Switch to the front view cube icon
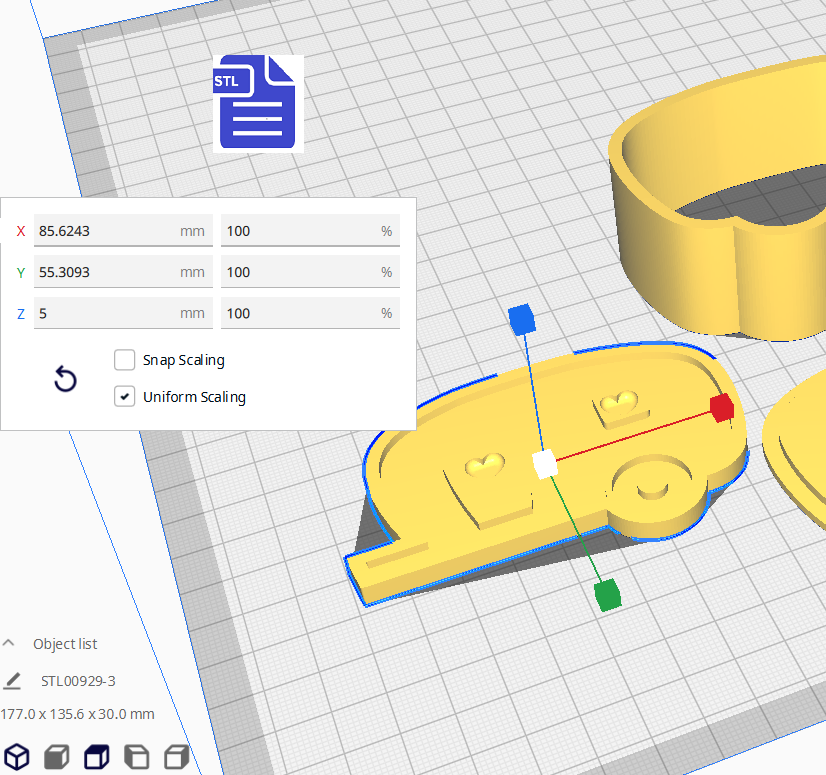The image size is (826, 775). (x=56, y=757)
